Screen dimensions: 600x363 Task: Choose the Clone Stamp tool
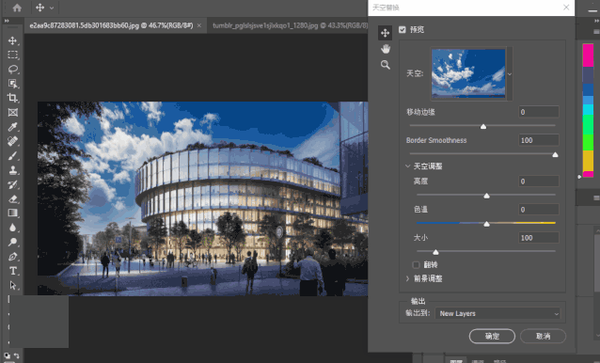coord(13,170)
